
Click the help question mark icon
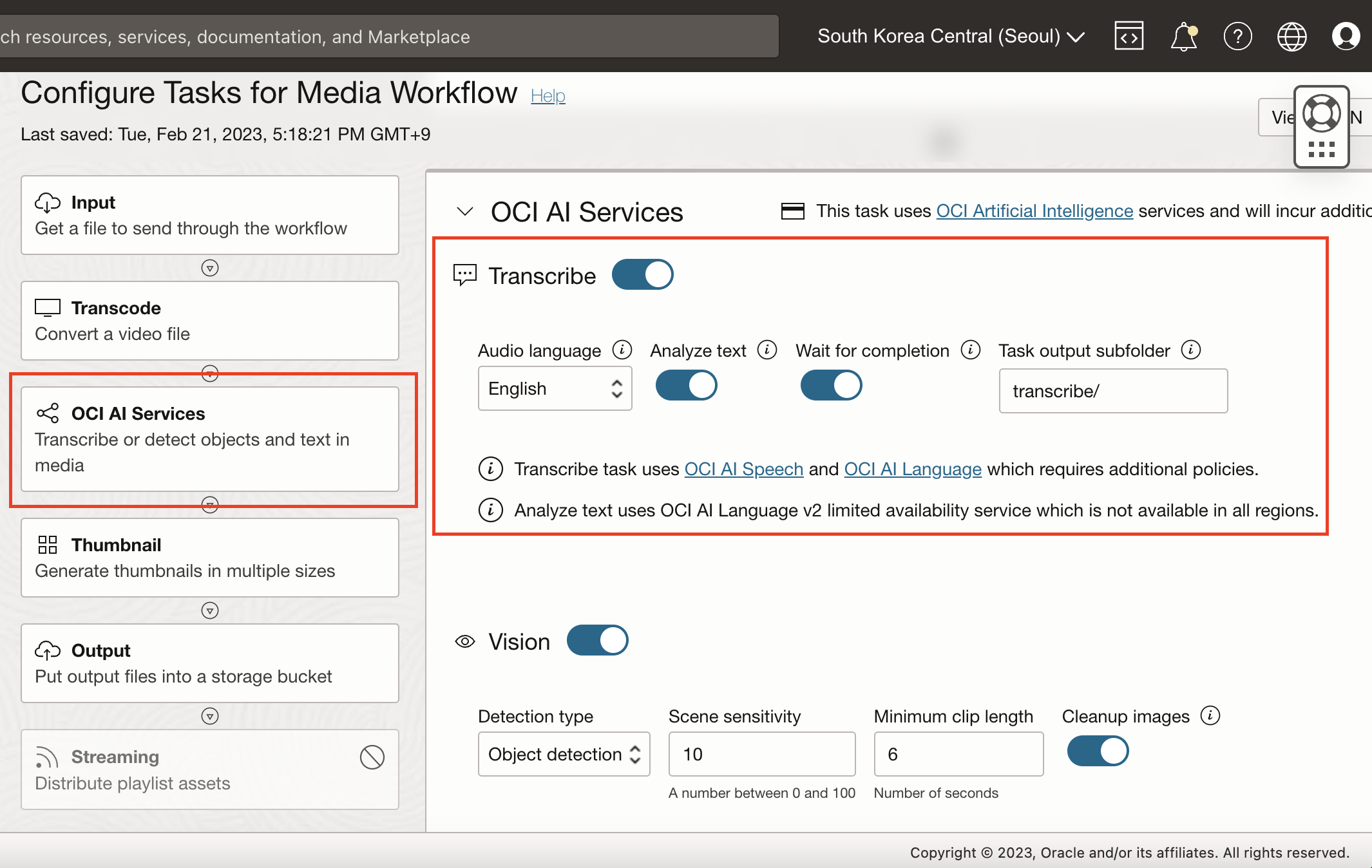[1238, 36]
